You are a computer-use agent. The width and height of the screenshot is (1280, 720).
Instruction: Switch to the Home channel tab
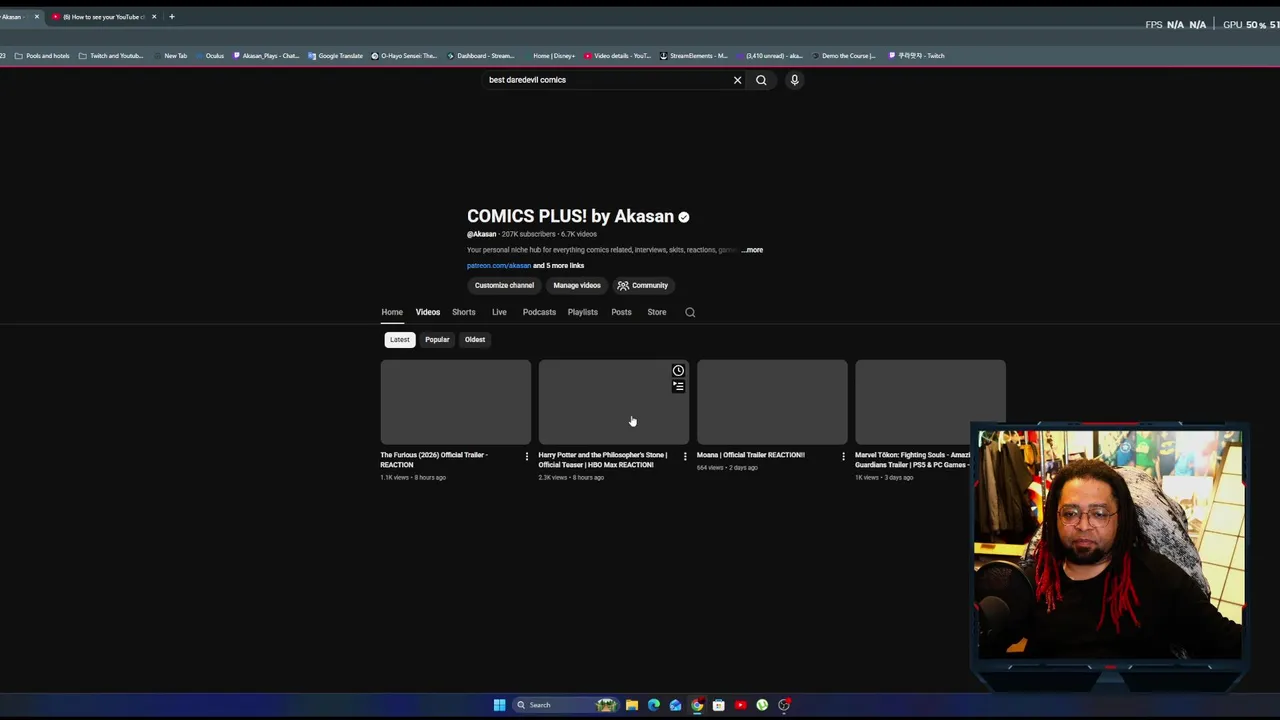pyautogui.click(x=392, y=312)
